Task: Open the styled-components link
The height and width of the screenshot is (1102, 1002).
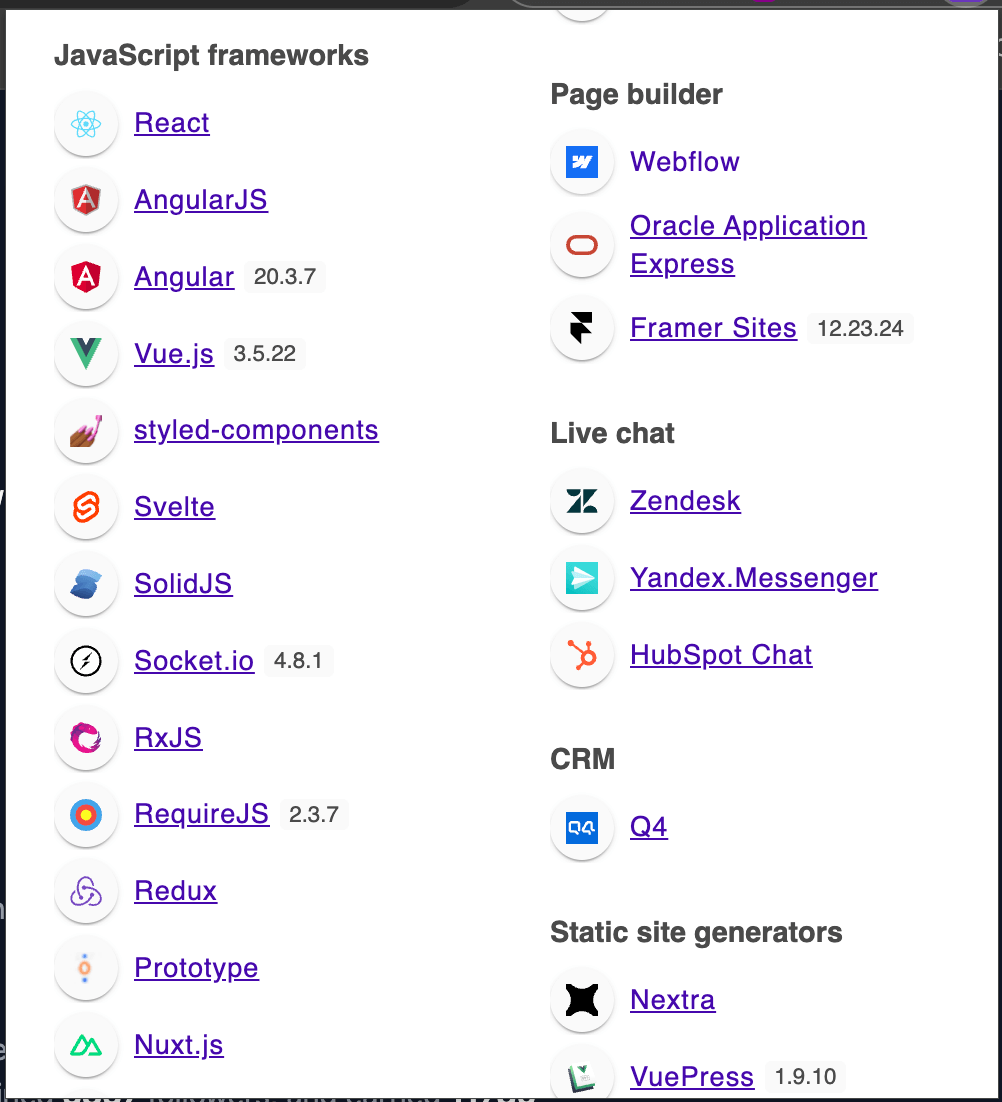Action: click(x=256, y=431)
